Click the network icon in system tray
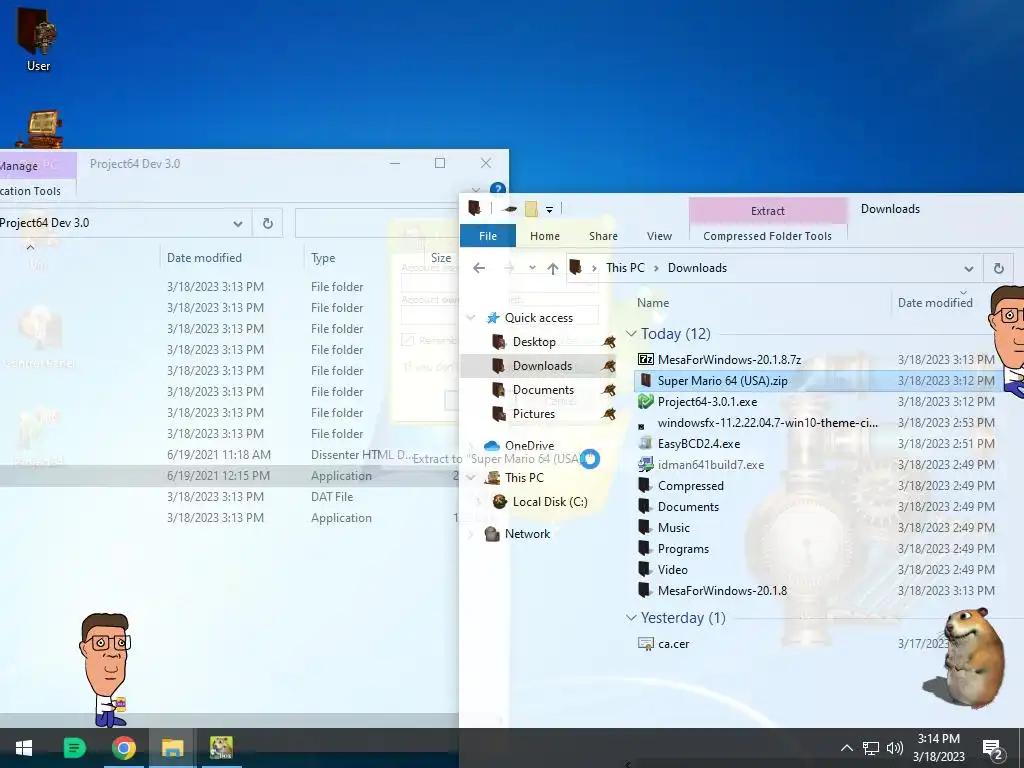The image size is (1024, 768). click(x=871, y=748)
